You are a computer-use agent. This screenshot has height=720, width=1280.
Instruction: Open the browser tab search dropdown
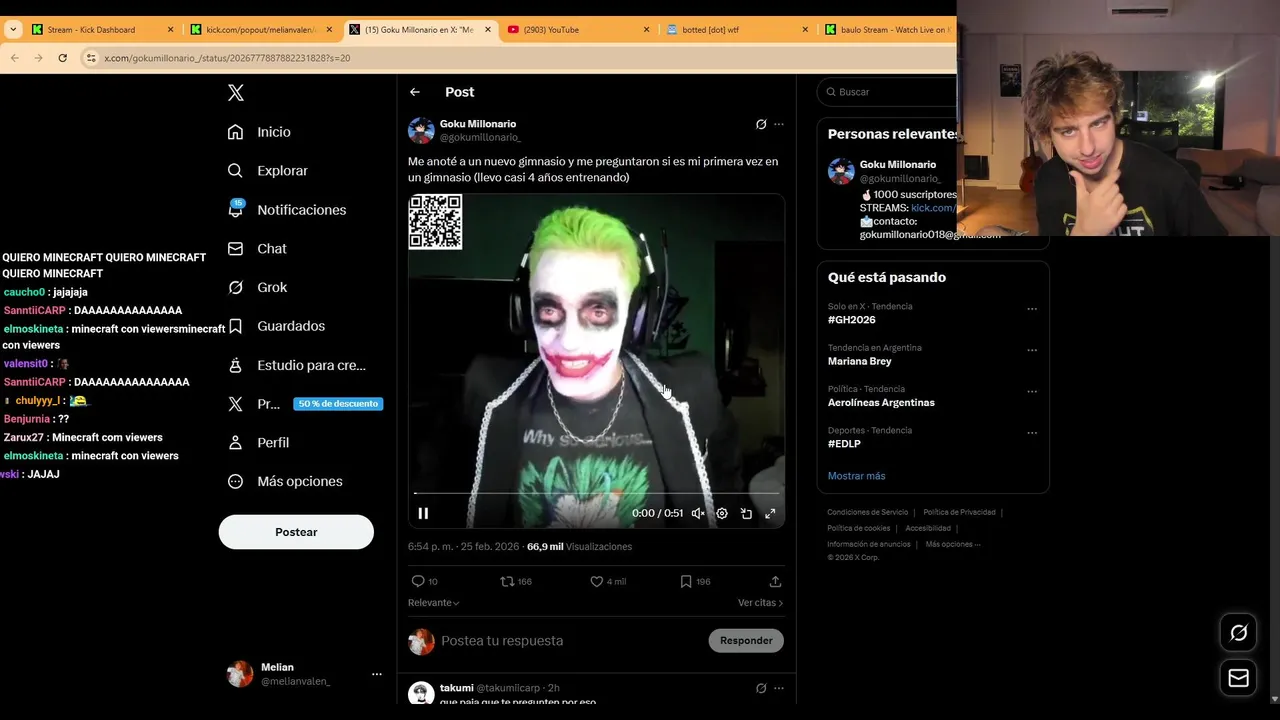click(13, 30)
